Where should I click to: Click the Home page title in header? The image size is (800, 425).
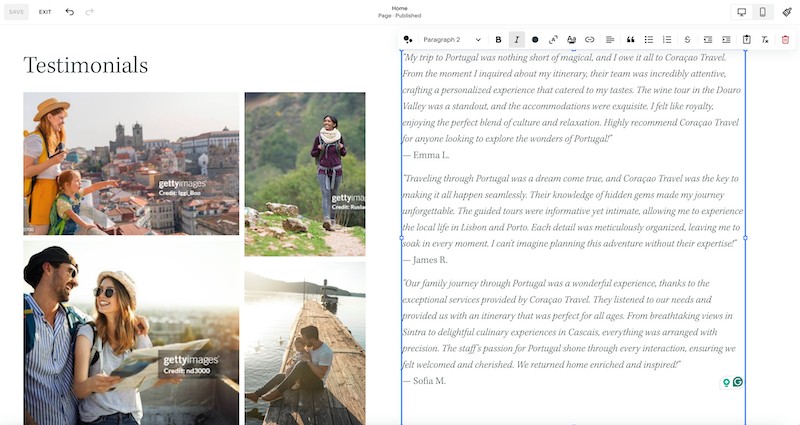pyautogui.click(x=399, y=8)
